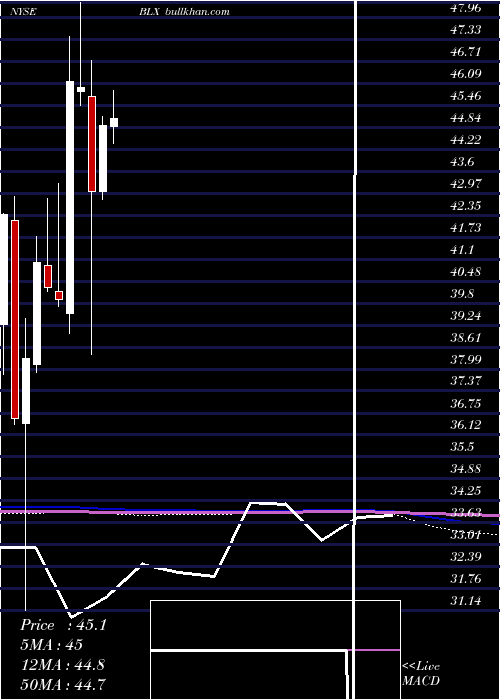Screen dimensions: 500x700
Task: Click the 34.25 price axis label
Action: (466, 491)
